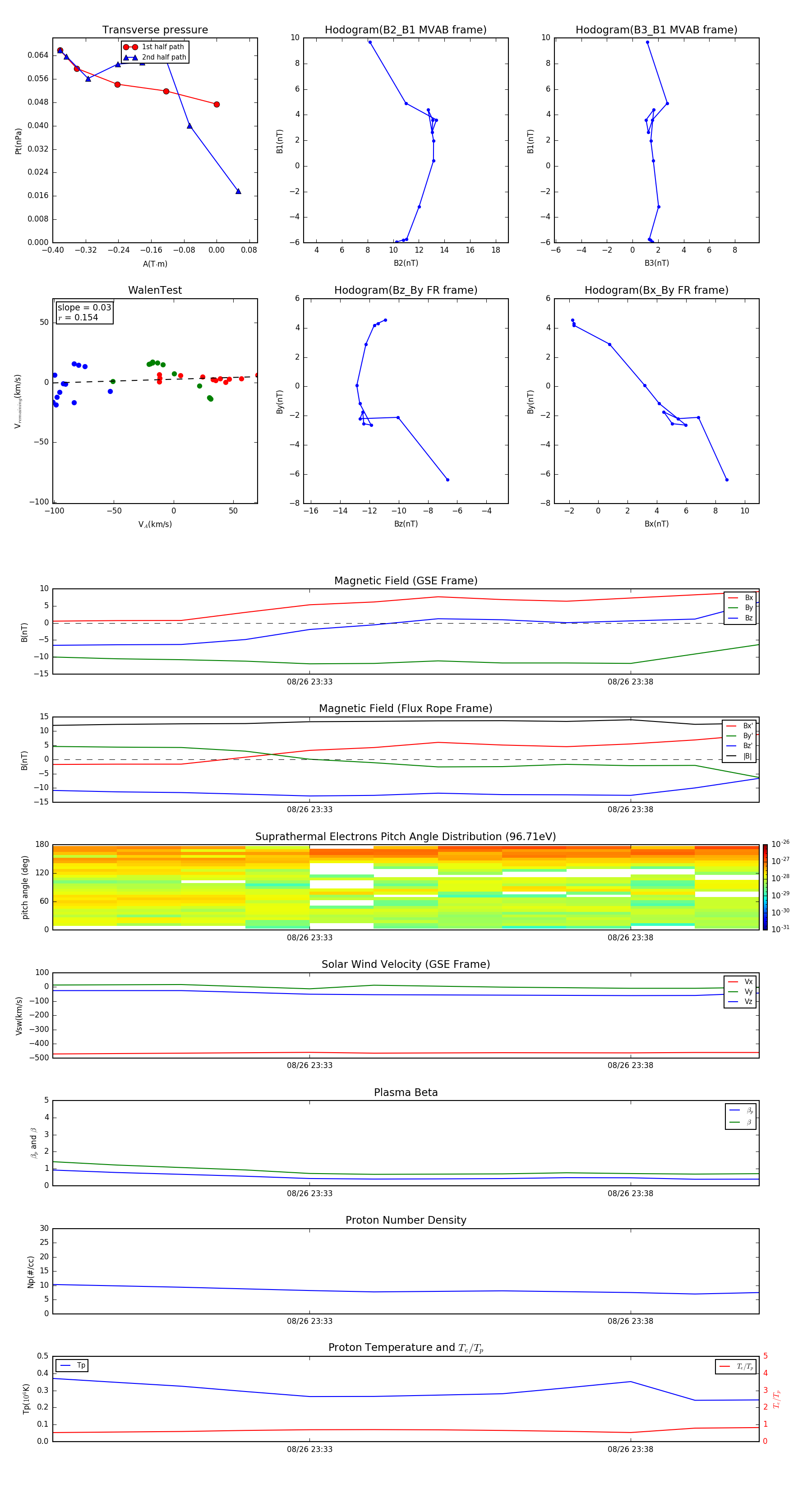Click the 'Te/Tp' legend box

[x=736, y=1366]
